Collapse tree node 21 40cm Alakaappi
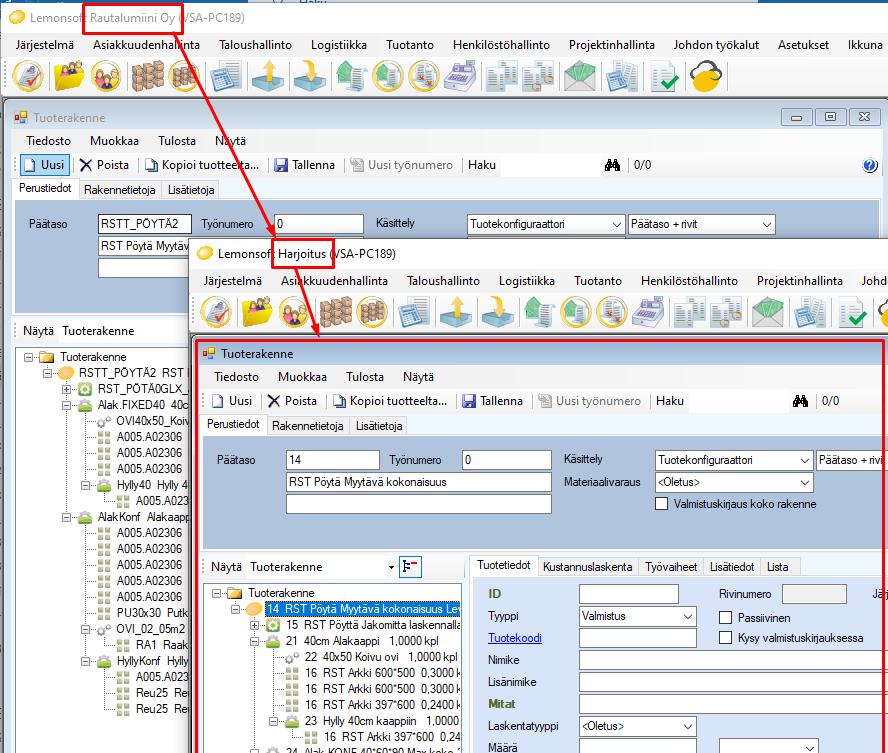 point(254,641)
